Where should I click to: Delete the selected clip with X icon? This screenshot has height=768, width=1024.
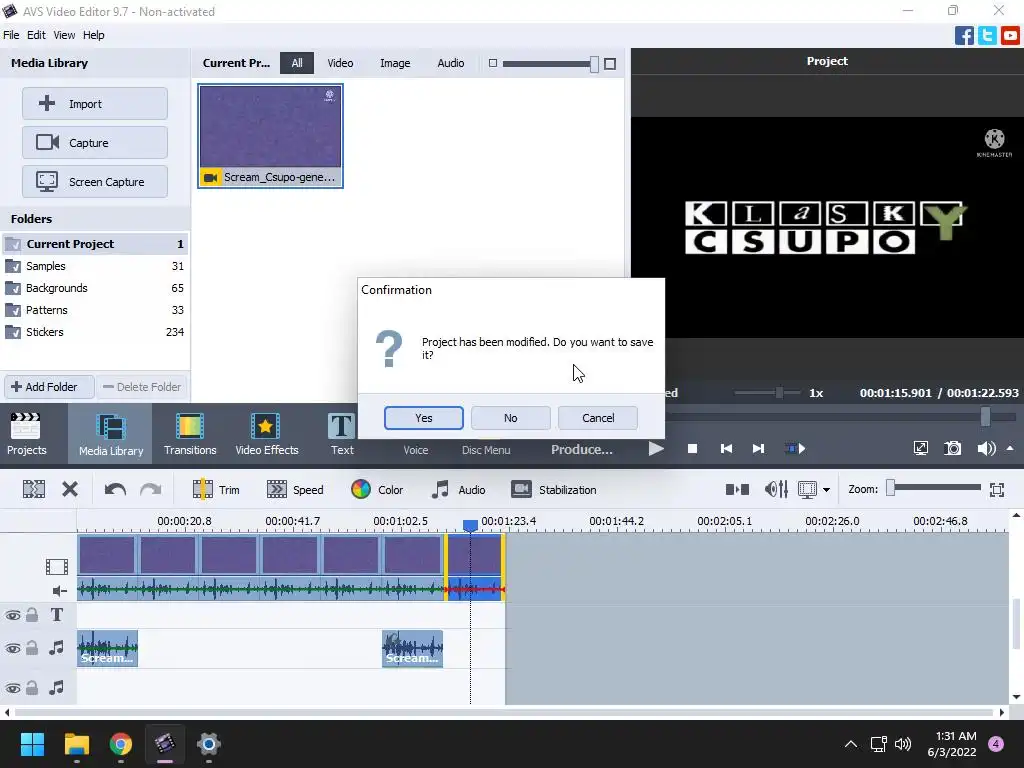tap(70, 489)
